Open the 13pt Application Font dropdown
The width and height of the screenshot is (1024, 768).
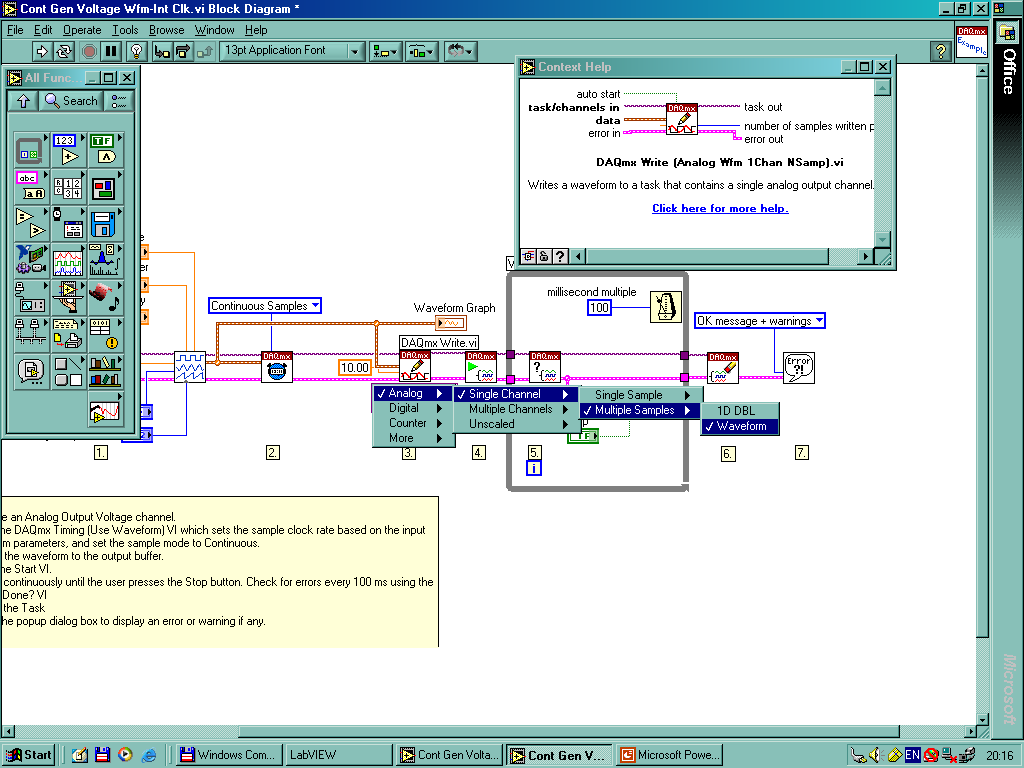[x=291, y=50]
